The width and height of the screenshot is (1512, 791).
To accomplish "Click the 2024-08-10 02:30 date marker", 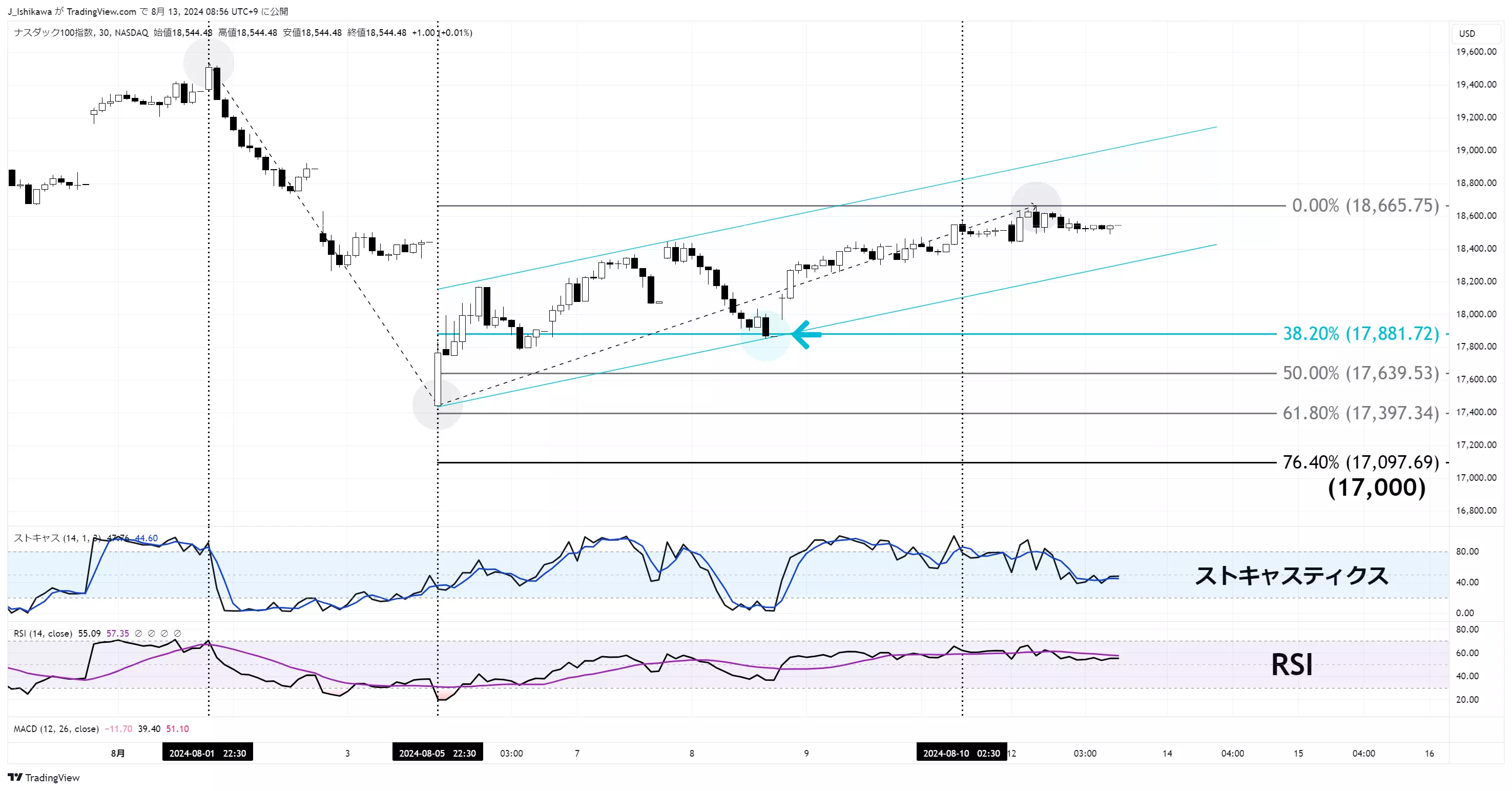I will [961, 753].
